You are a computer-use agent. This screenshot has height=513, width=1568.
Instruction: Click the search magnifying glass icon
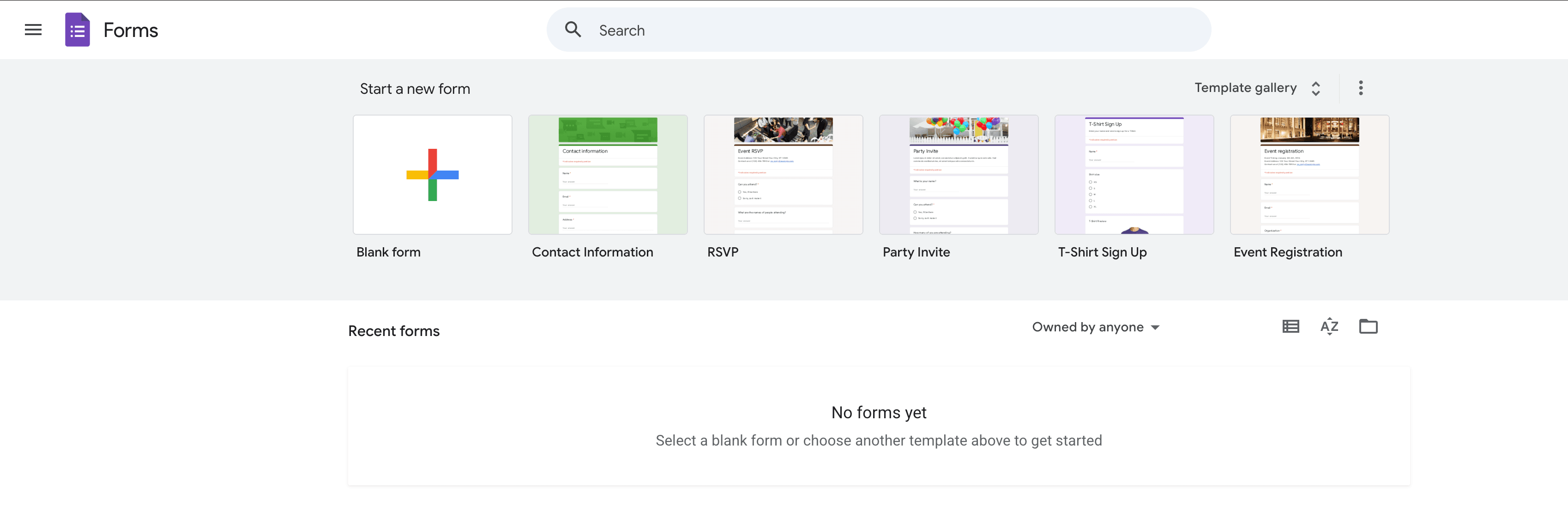click(572, 29)
